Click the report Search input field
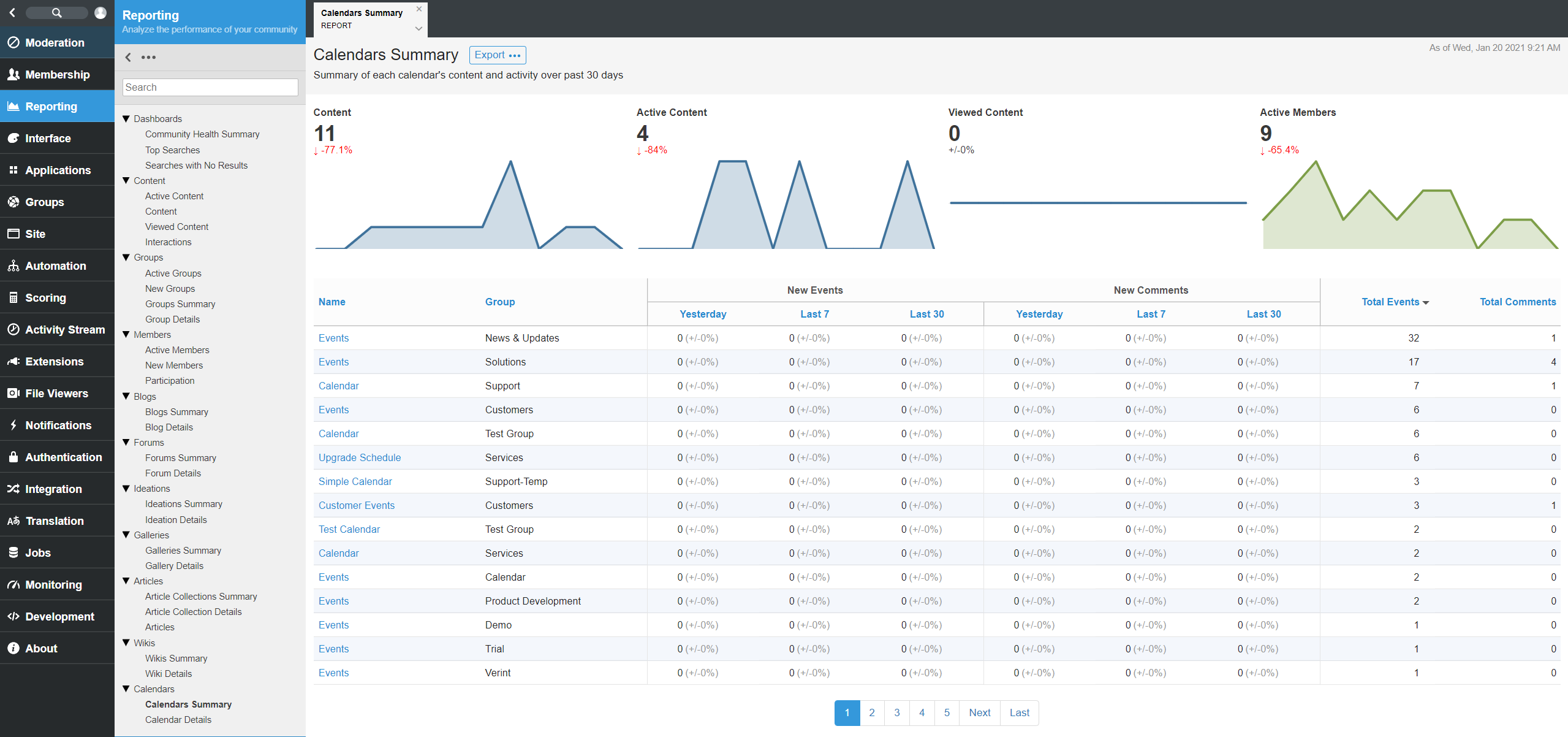This screenshot has width=1568, height=737. click(210, 87)
